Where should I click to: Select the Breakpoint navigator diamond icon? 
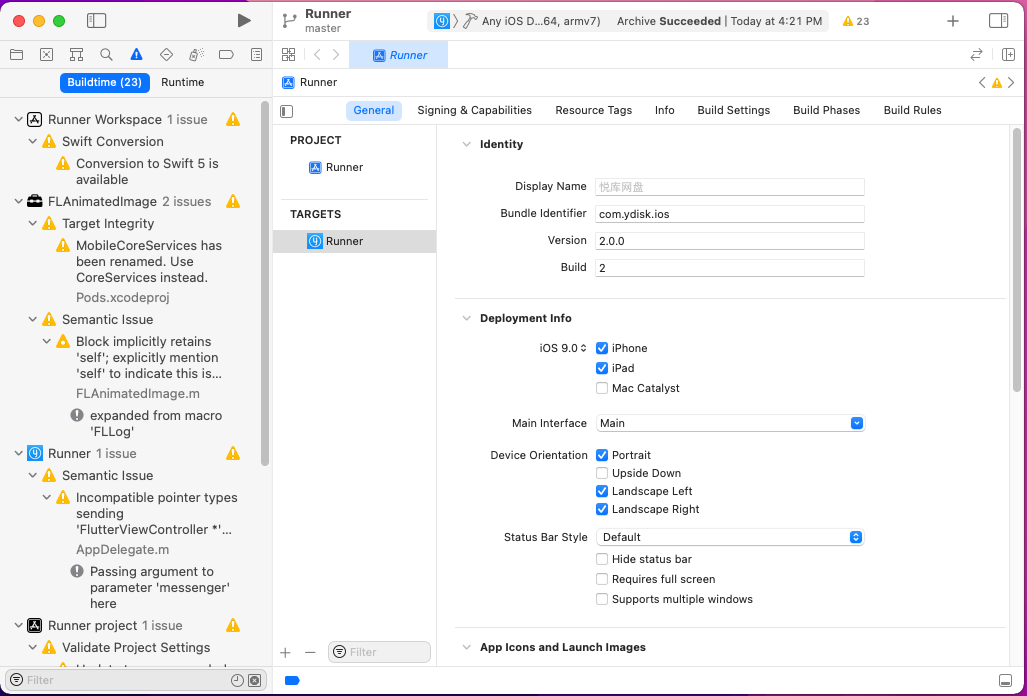click(x=166, y=55)
